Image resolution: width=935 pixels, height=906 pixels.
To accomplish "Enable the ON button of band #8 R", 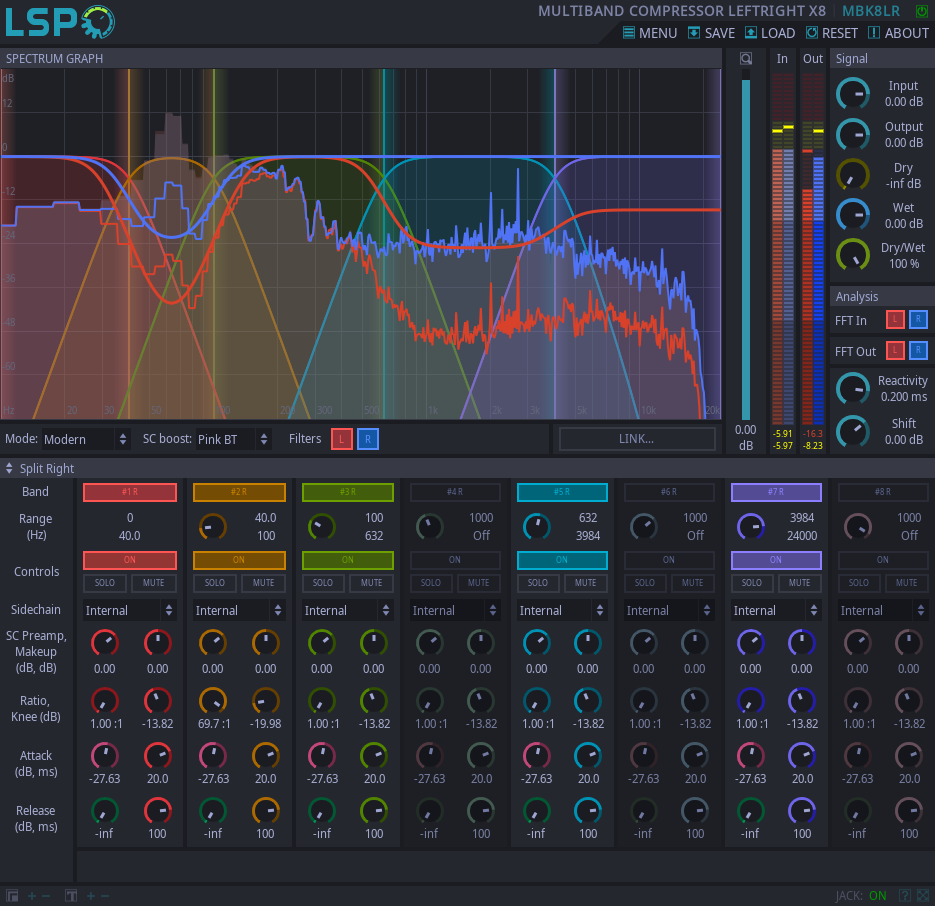I will click(x=883, y=560).
